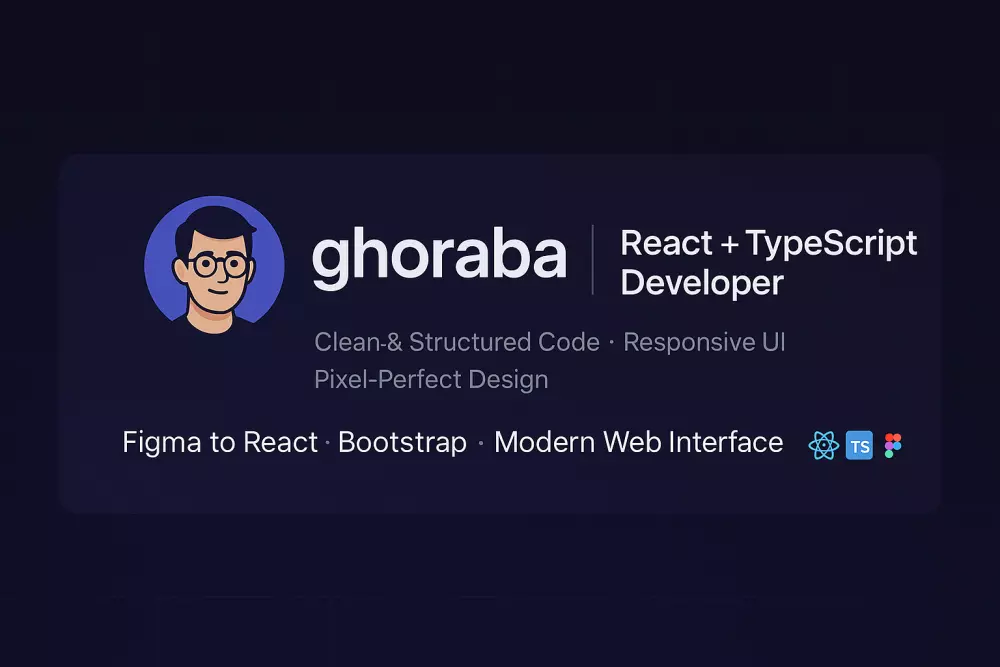This screenshot has width=1000, height=667.
Task: Click the TypeScript TS badge icon
Action: tap(858, 444)
